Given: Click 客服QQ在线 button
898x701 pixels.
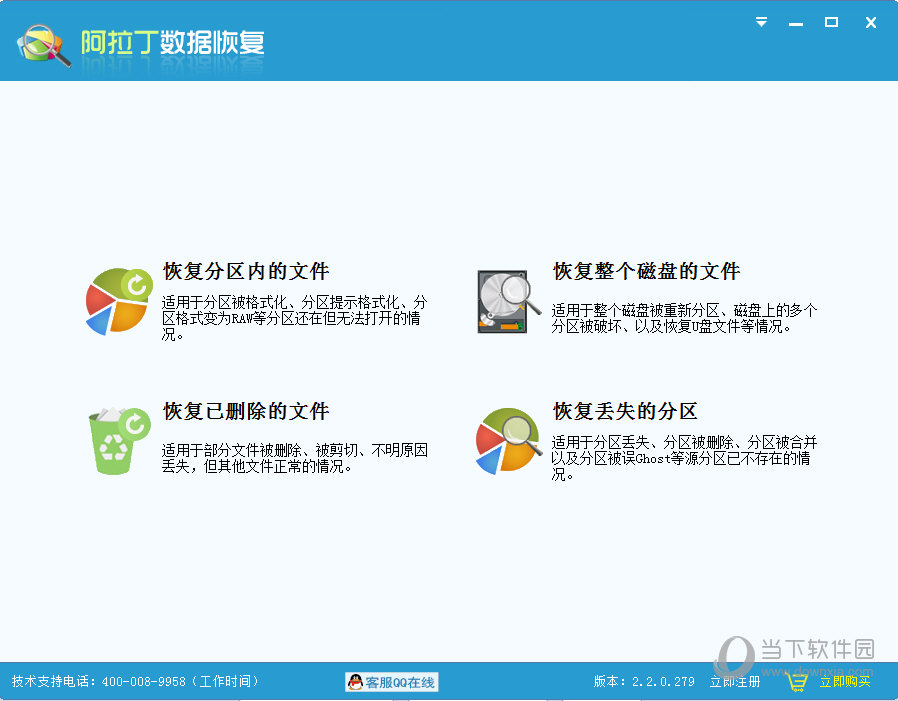Looking at the screenshot, I should click(392, 682).
